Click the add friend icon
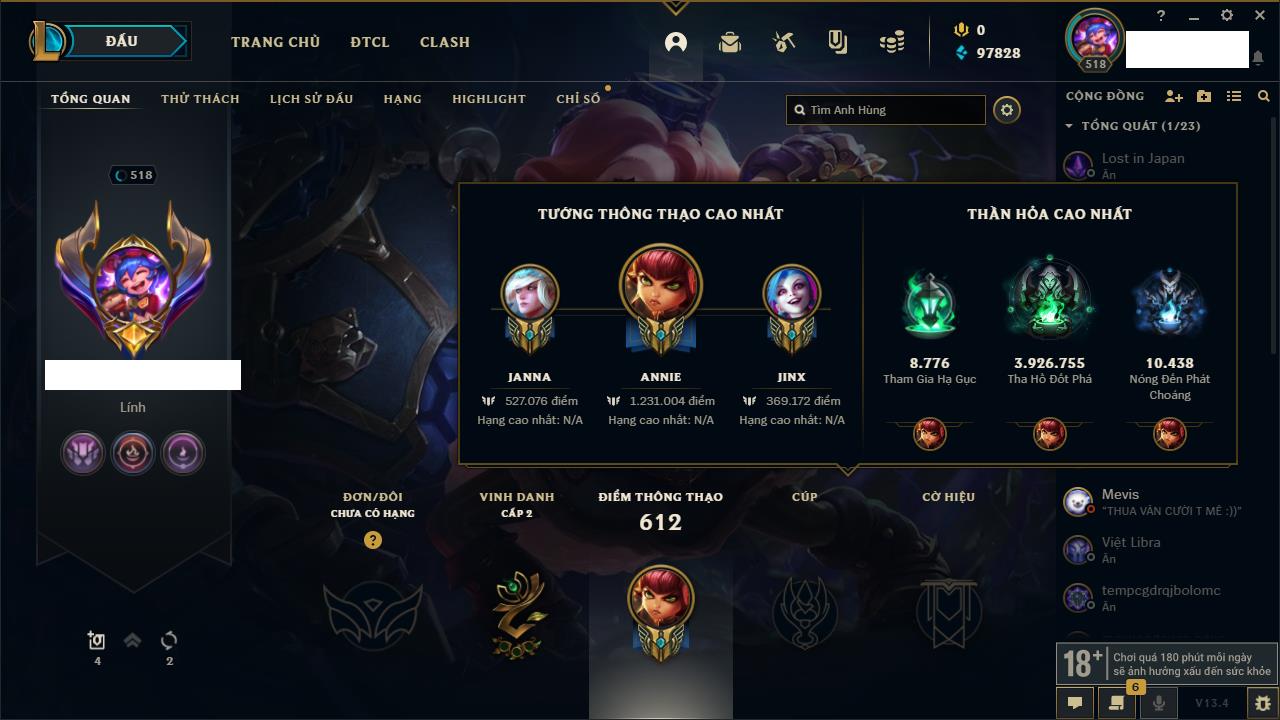 pos(1174,96)
